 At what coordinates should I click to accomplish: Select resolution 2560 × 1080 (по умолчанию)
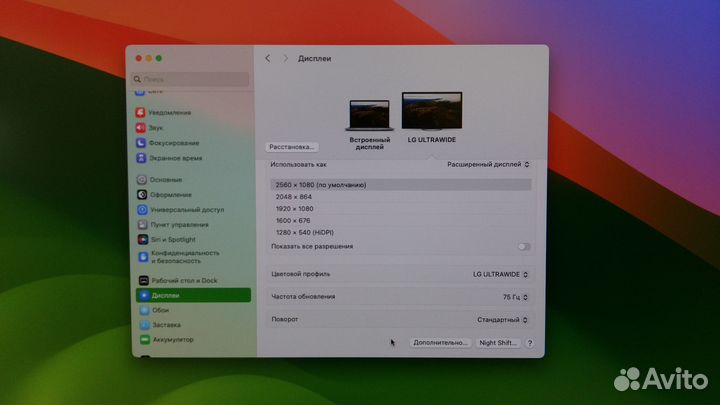pos(401,185)
